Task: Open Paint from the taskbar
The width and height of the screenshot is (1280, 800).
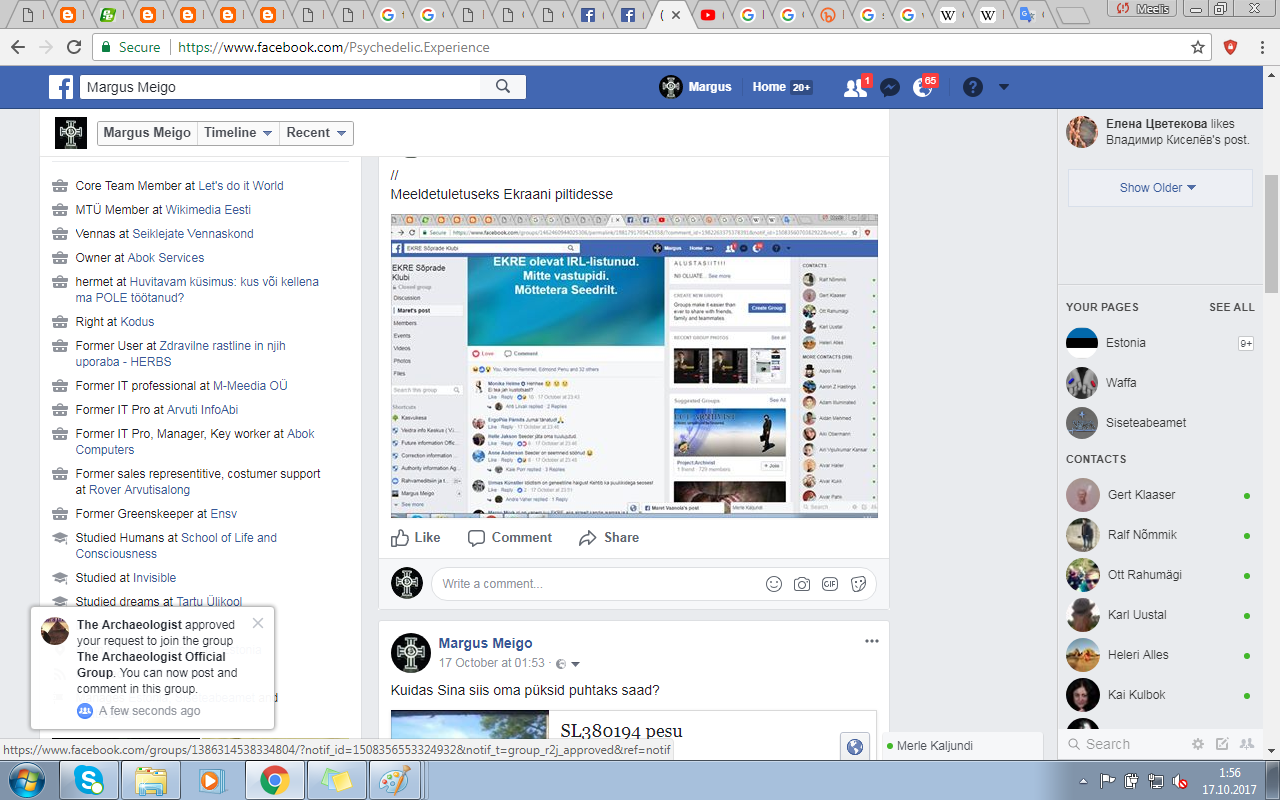Action: tap(397, 779)
